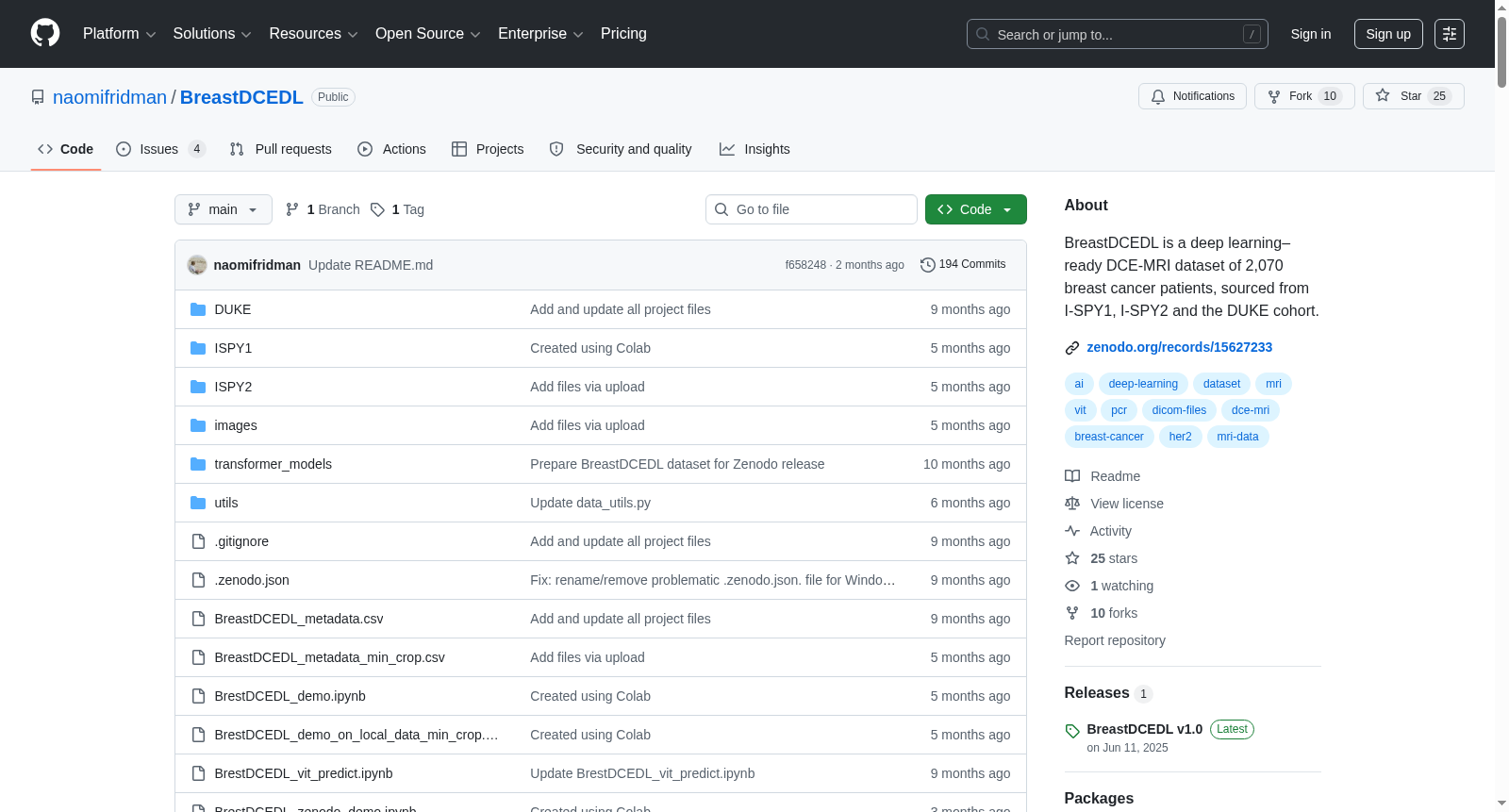Click the branch icon beside 1 Branch
This screenshot has height=812, width=1509.
pos(292,209)
